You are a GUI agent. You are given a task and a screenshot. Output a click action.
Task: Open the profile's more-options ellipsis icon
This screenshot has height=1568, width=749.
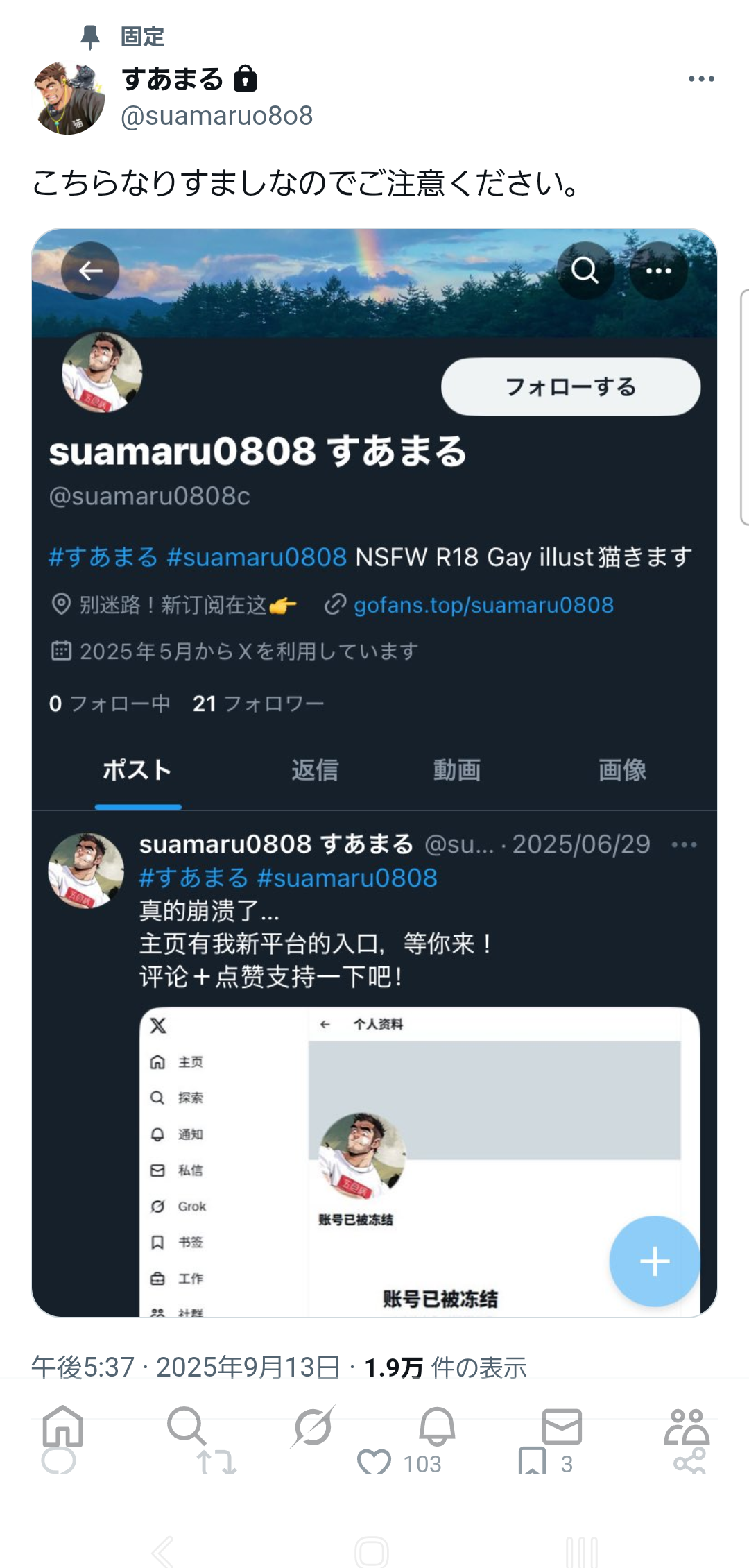click(x=658, y=271)
